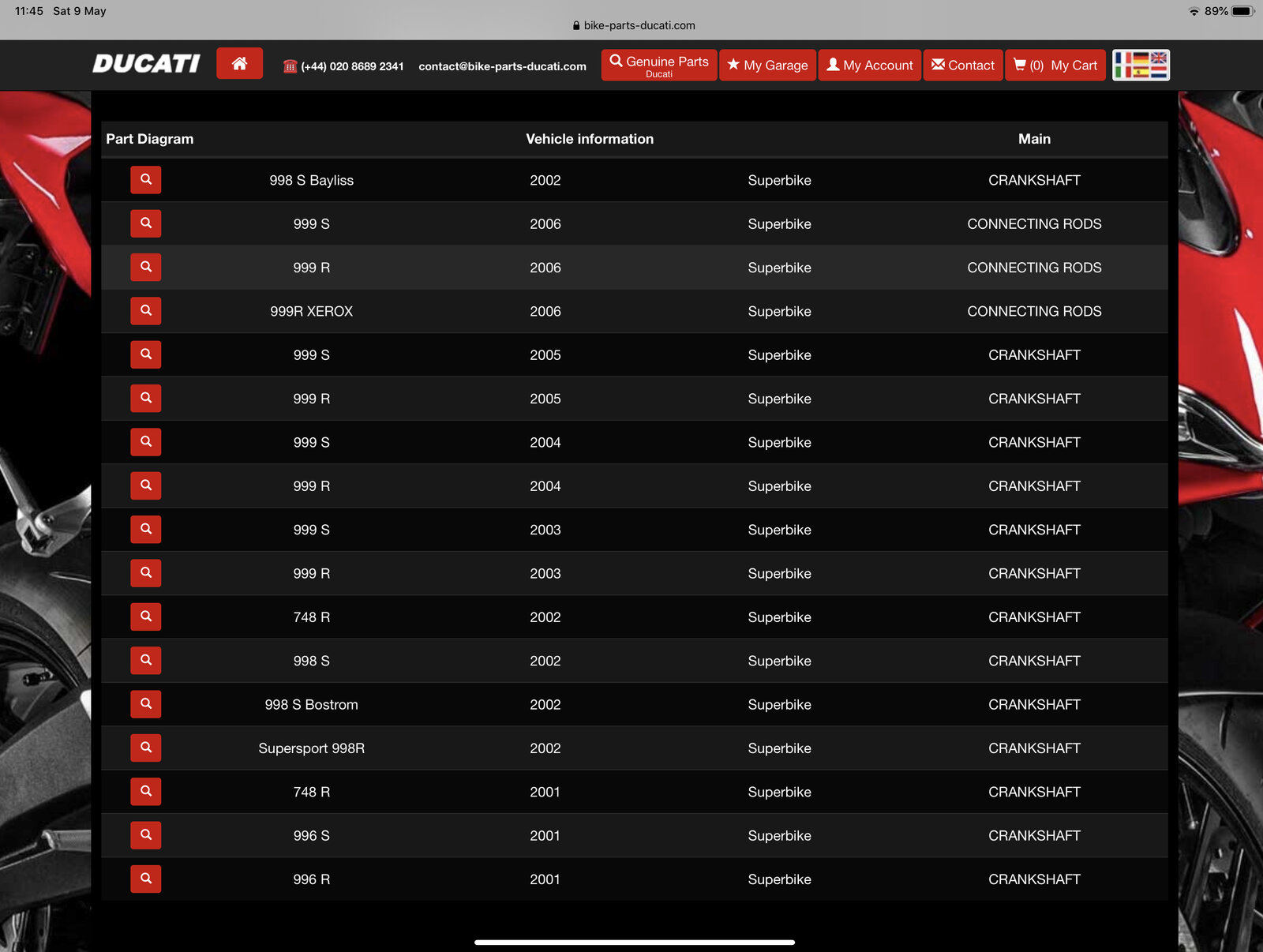
Task: Open part diagram for 999 S 2004
Action: [x=146, y=442]
